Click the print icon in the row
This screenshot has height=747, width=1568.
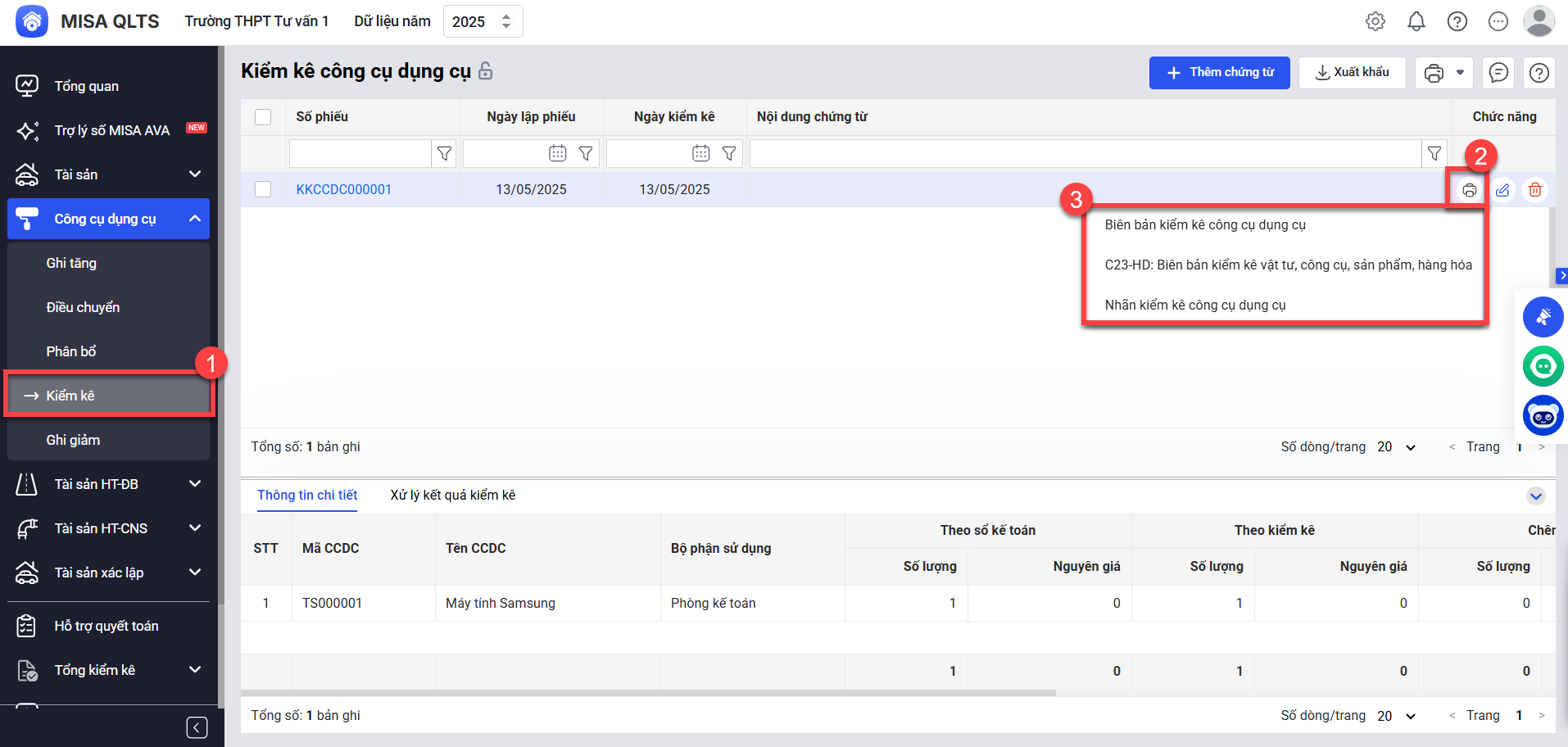tap(1469, 190)
